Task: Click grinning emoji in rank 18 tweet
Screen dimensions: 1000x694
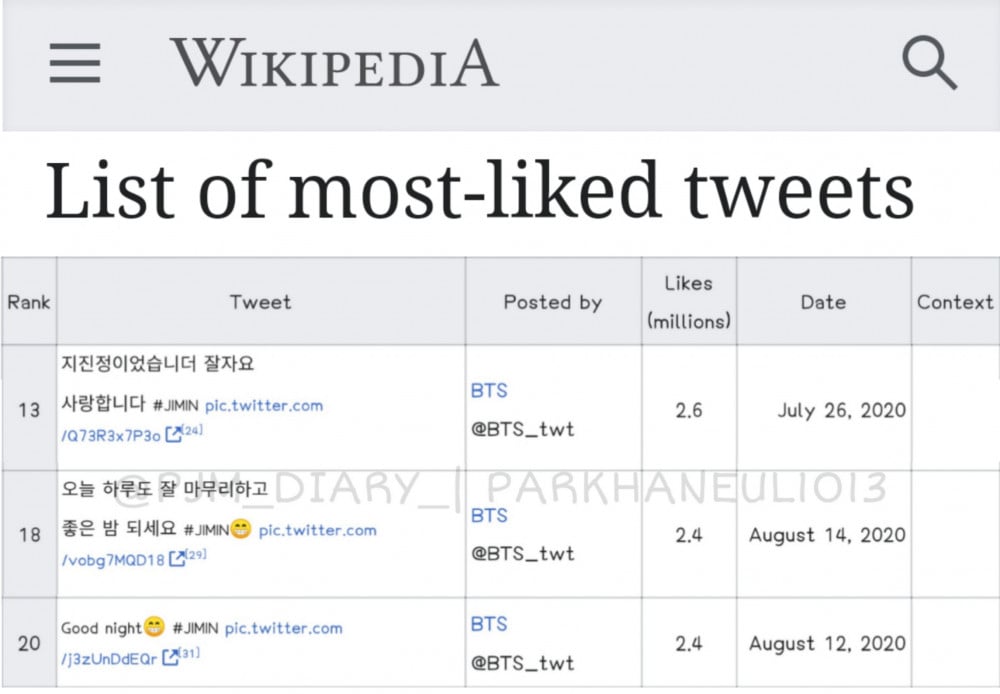Action: pyautogui.click(x=241, y=529)
